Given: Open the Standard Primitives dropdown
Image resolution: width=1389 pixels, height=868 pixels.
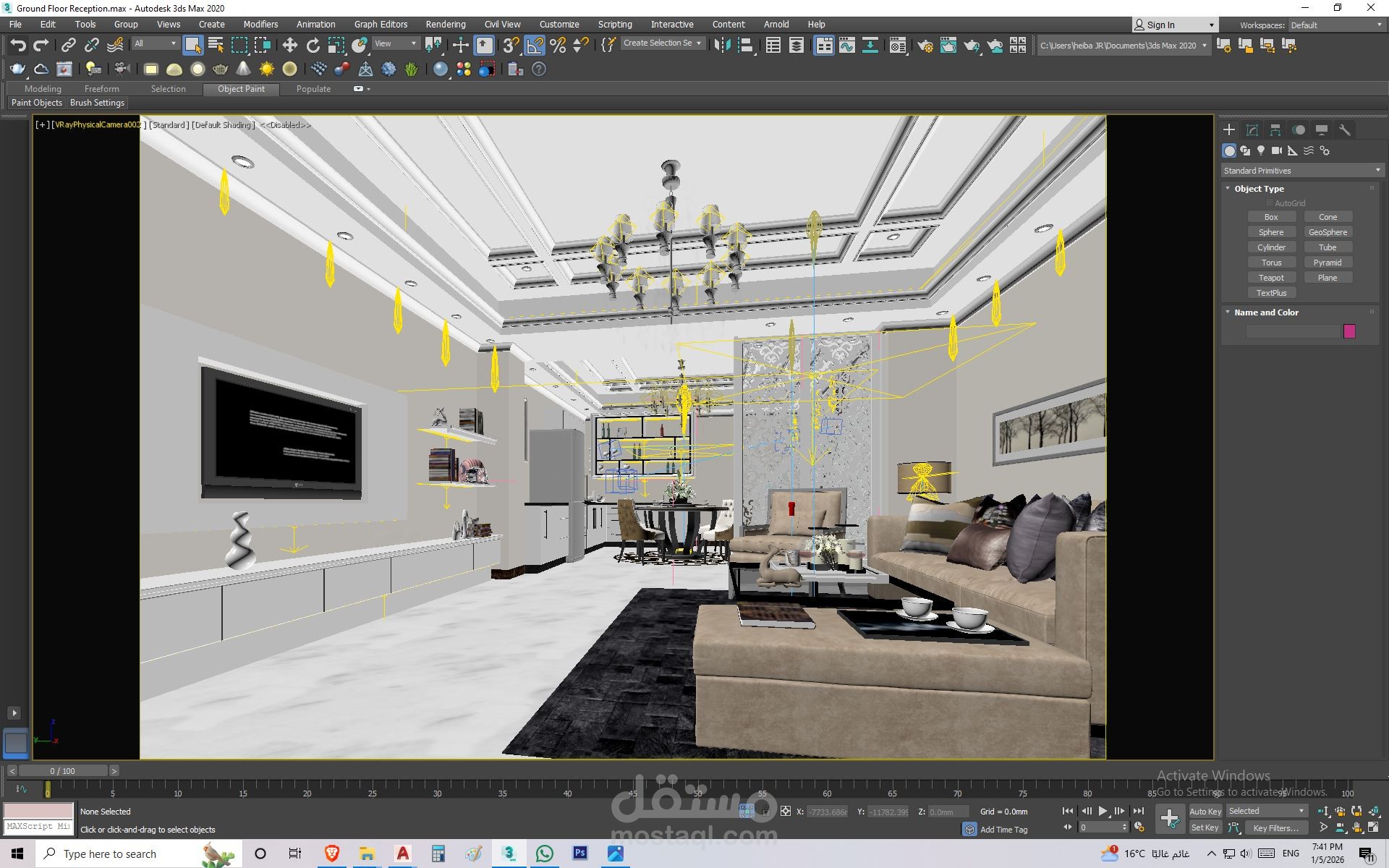Looking at the screenshot, I should pos(1301,171).
